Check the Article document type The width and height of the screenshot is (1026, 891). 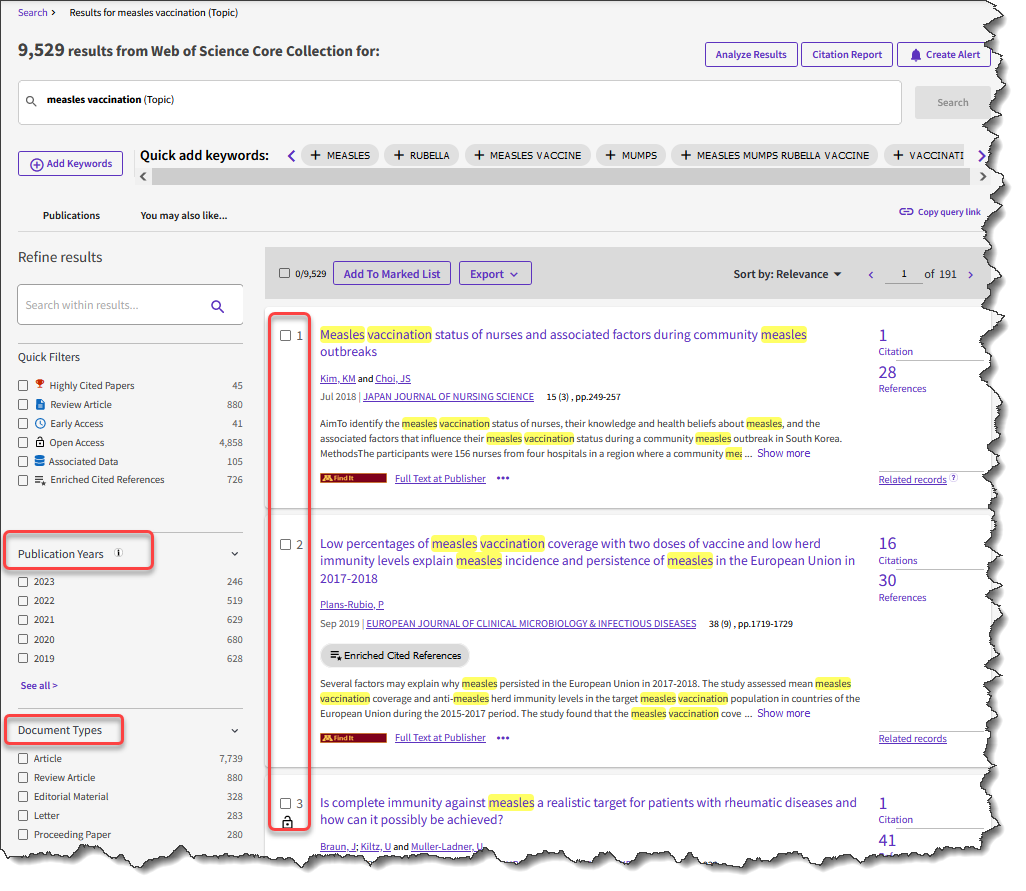tap(23, 759)
